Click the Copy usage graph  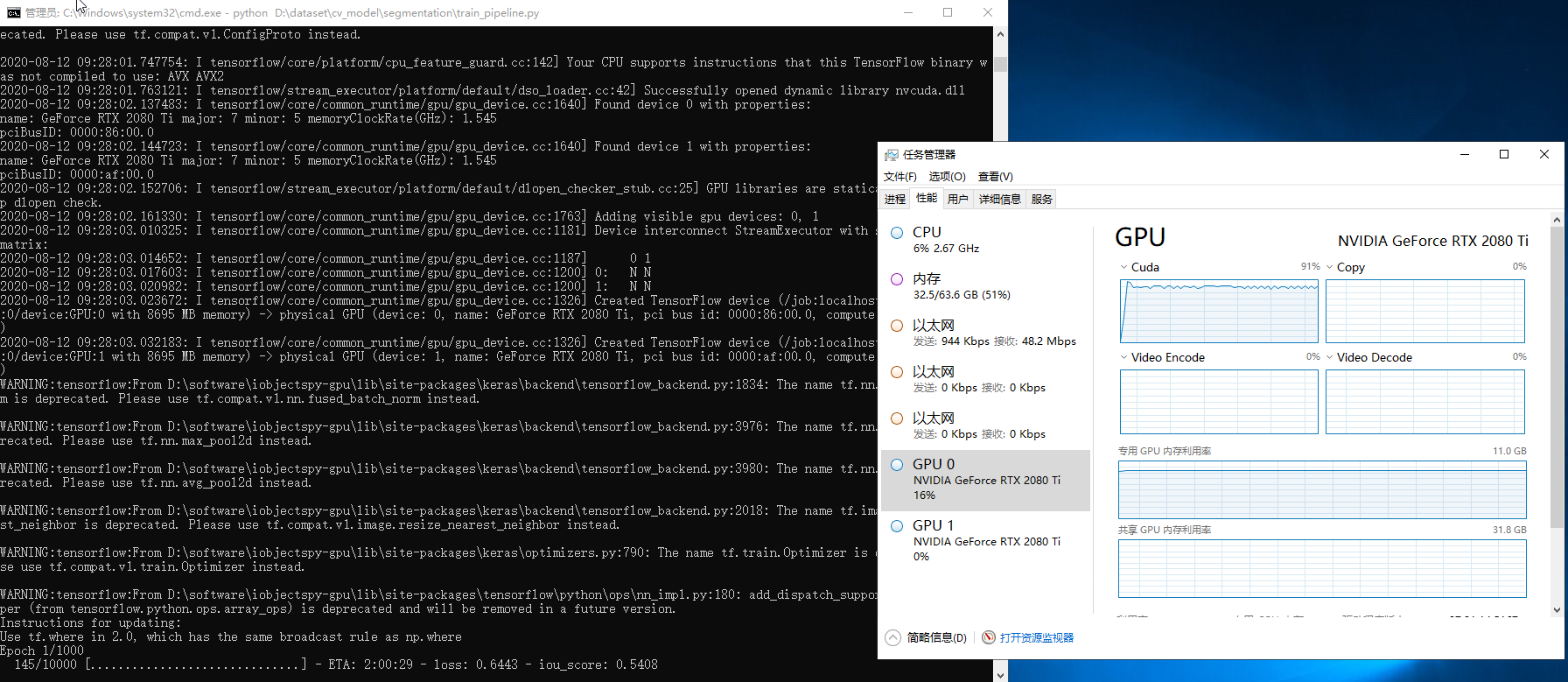[1425, 311]
